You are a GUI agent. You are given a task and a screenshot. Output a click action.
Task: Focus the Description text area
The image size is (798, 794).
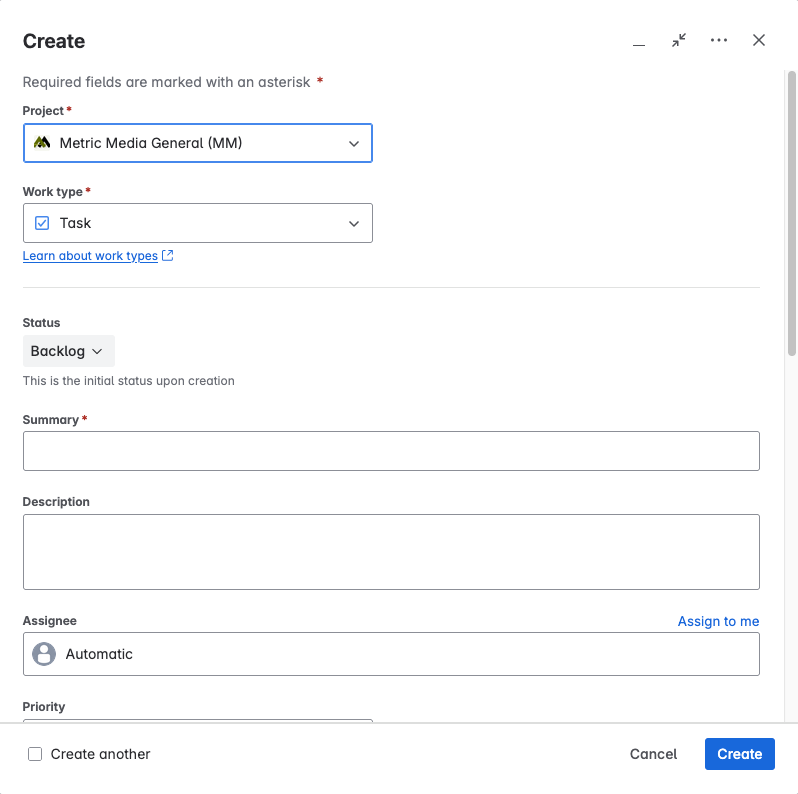pyautogui.click(x=391, y=552)
